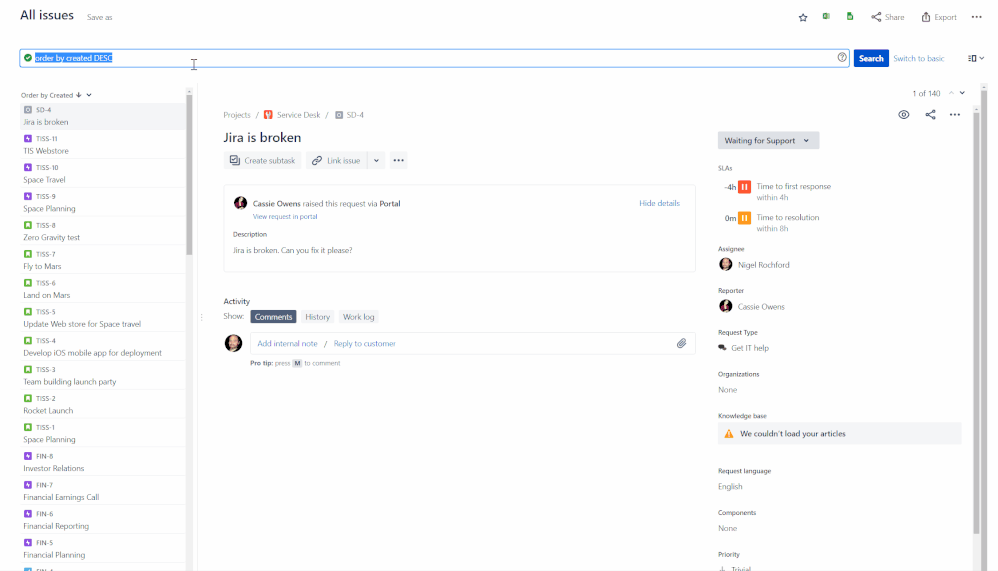Open more options beside Link issue

coord(398,160)
